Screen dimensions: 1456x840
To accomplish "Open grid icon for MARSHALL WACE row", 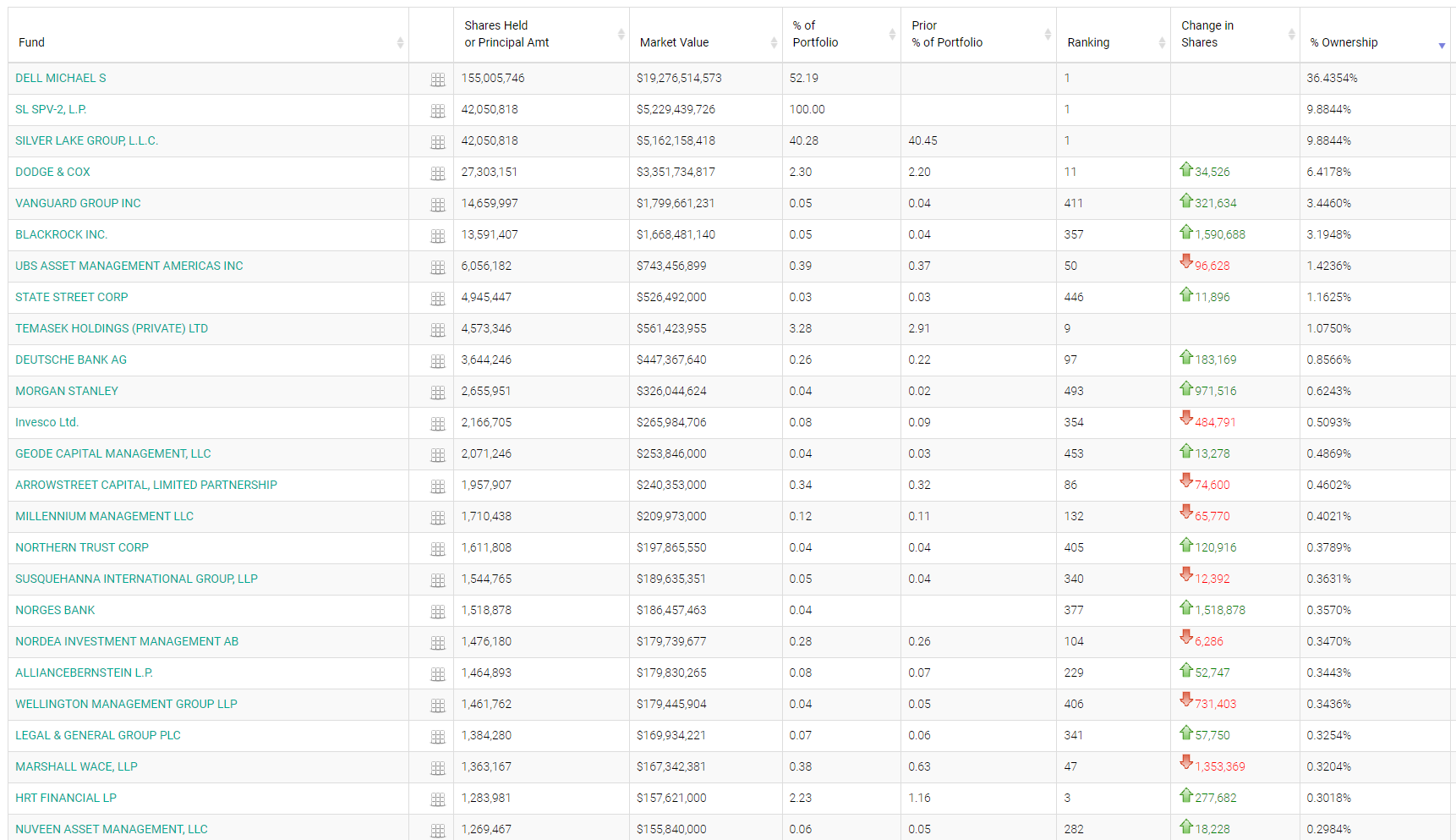I will click(437, 768).
